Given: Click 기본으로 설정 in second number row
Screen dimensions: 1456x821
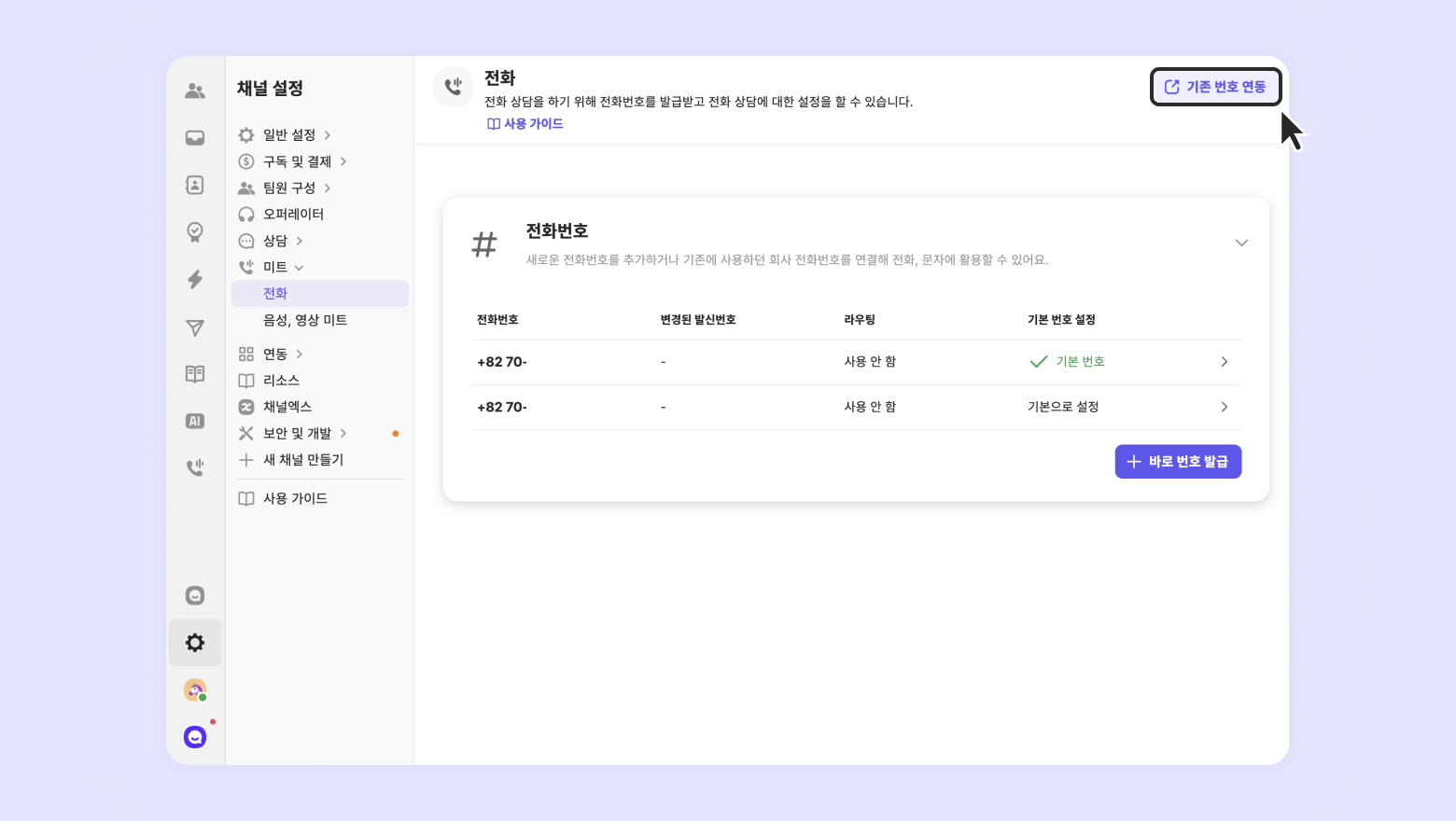Looking at the screenshot, I should click(x=1063, y=407).
